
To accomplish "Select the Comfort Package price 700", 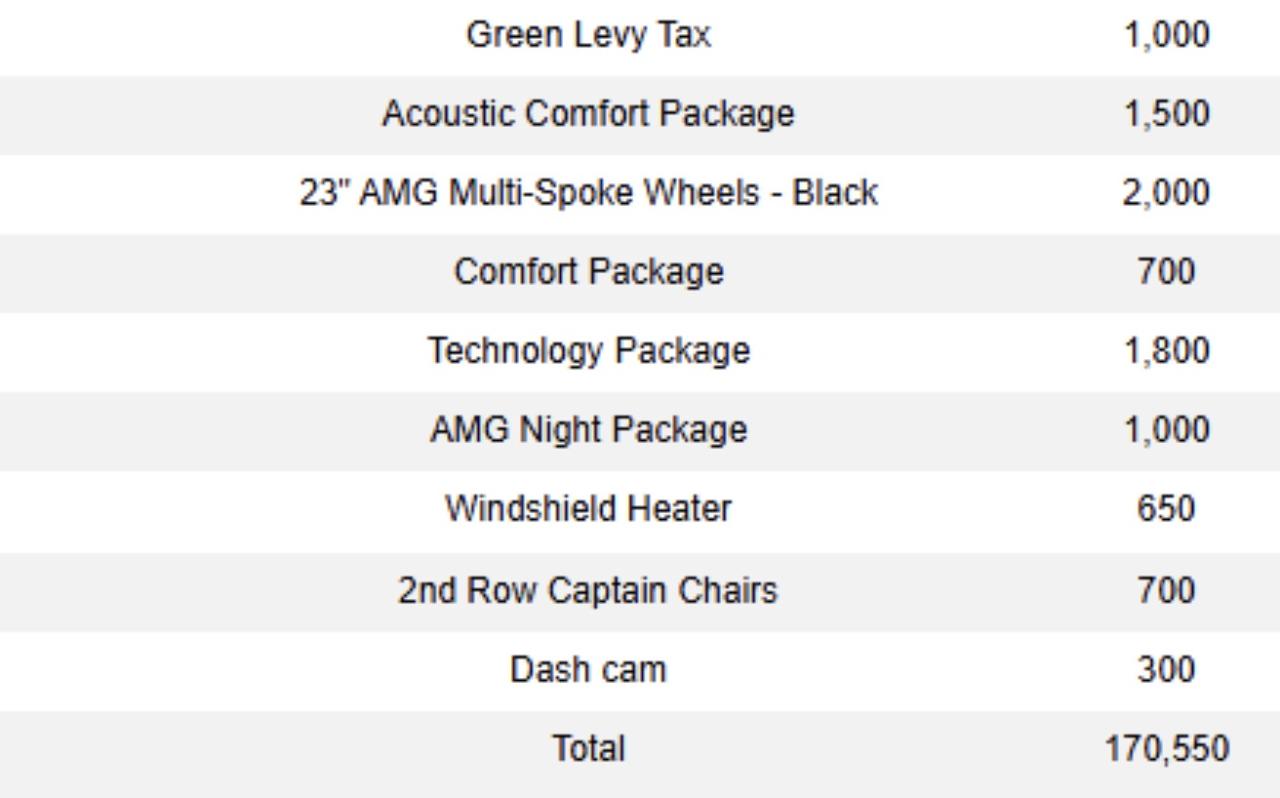I will click(x=1165, y=271).
